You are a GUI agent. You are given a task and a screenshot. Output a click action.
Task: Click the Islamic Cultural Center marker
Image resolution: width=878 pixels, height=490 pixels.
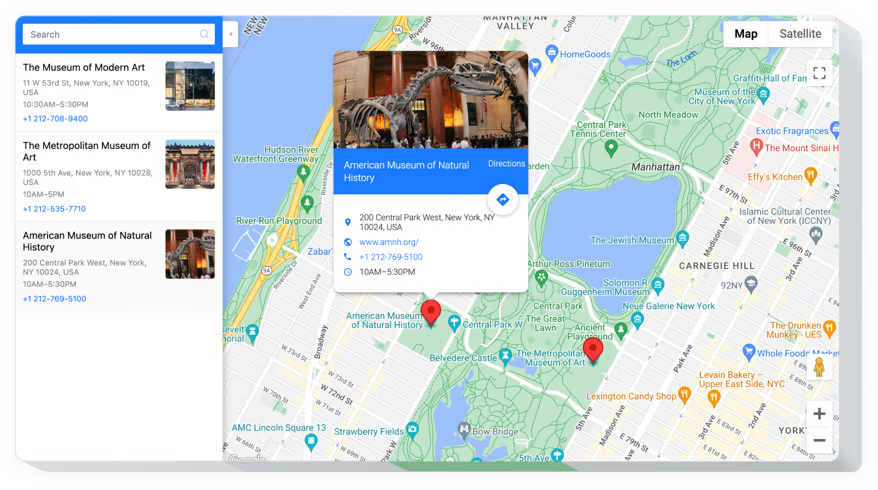(x=816, y=235)
